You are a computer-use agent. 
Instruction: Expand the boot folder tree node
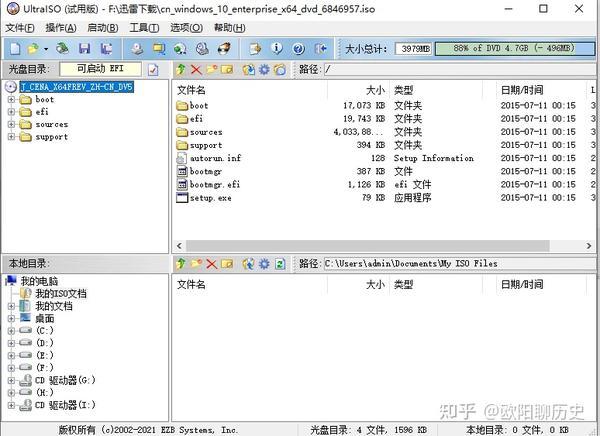[11, 100]
